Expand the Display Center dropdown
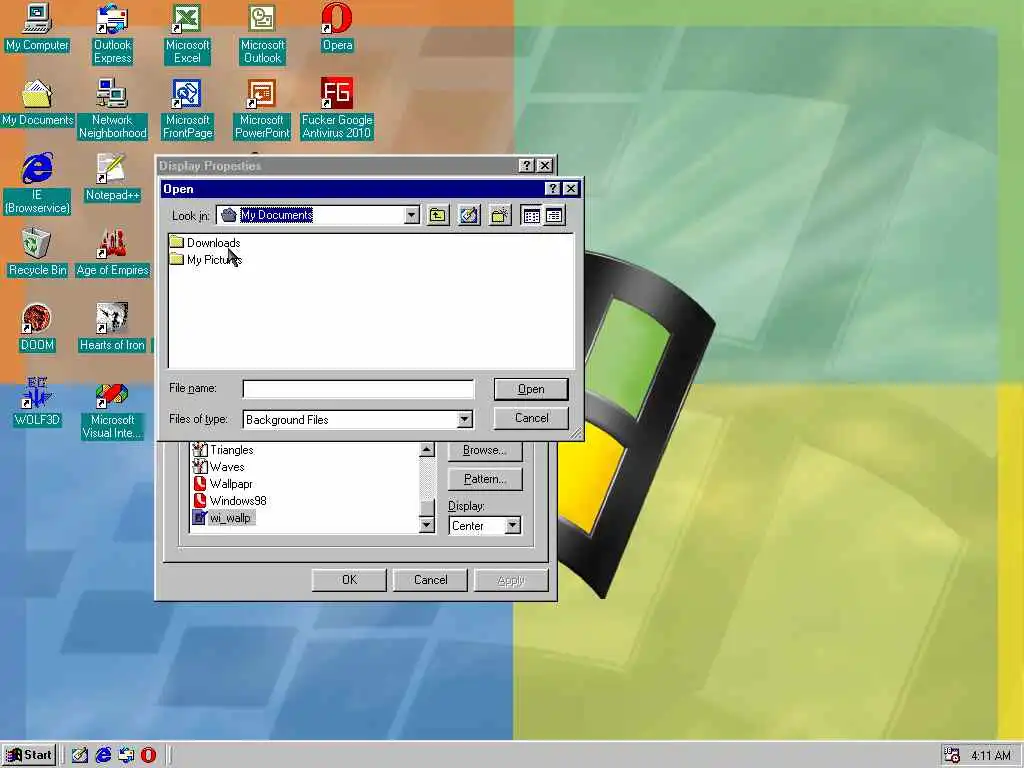Viewport: 1024px width, 768px height. click(513, 525)
